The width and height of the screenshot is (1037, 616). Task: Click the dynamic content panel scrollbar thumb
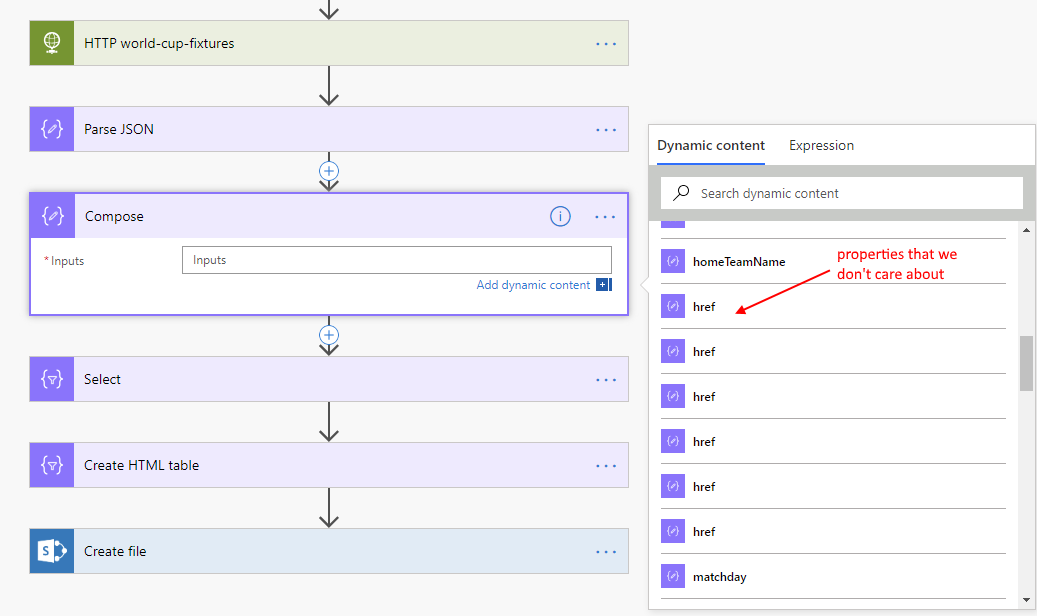pyautogui.click(x=1026, y=363)
